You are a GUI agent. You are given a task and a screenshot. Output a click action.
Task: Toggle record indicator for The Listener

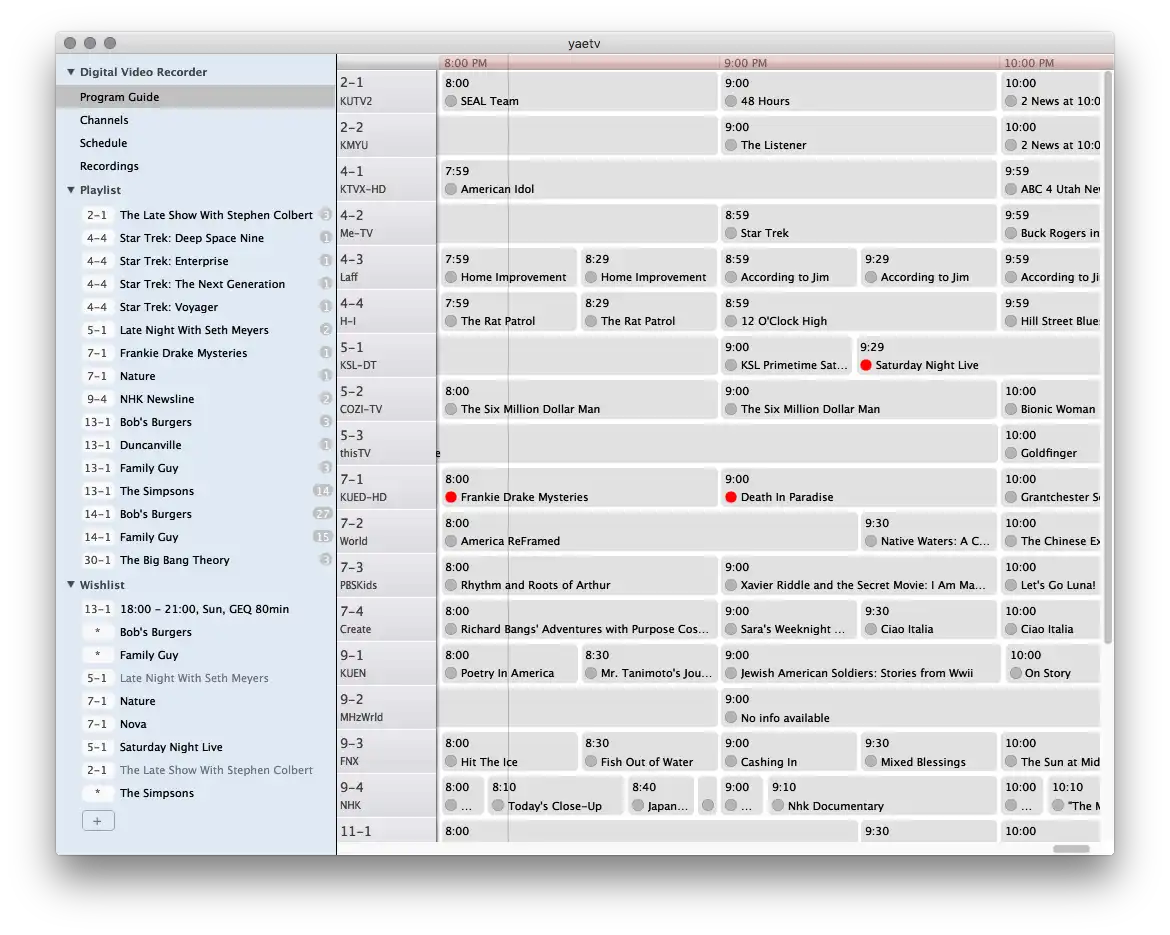coord(731,145)
